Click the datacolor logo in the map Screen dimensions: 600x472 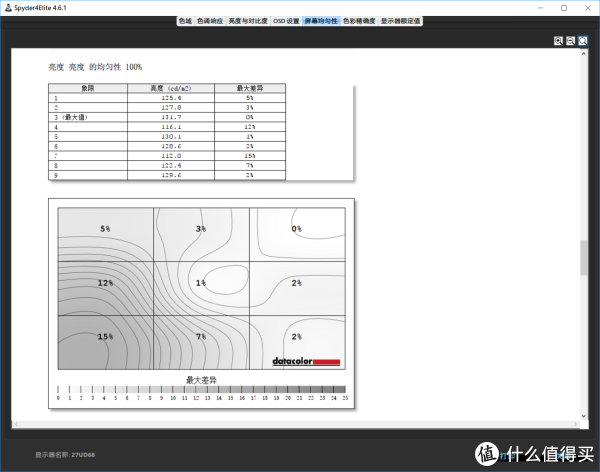point(306,361)
